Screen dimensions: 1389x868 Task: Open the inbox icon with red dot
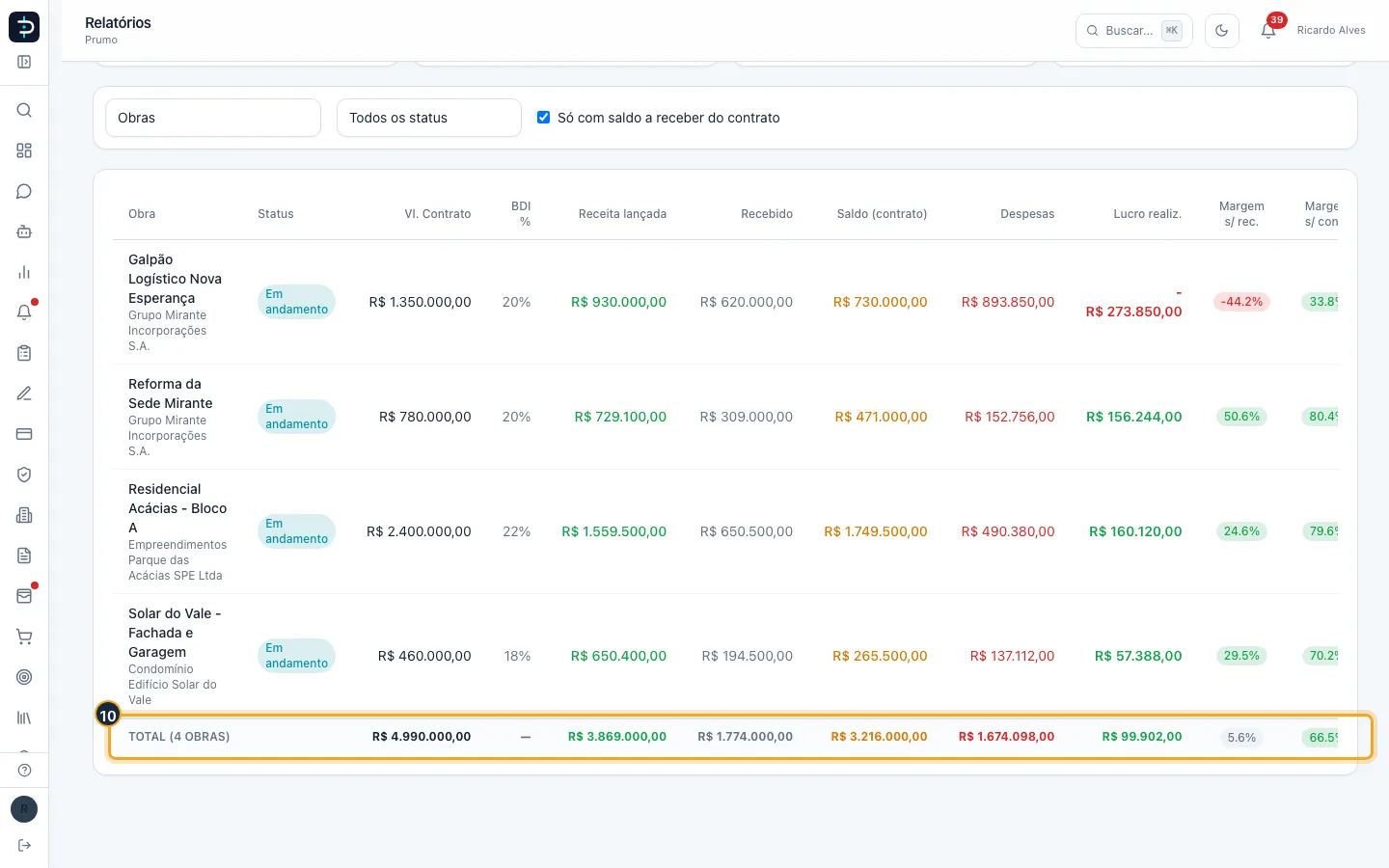pyautogui.click(x=24, y=596)
